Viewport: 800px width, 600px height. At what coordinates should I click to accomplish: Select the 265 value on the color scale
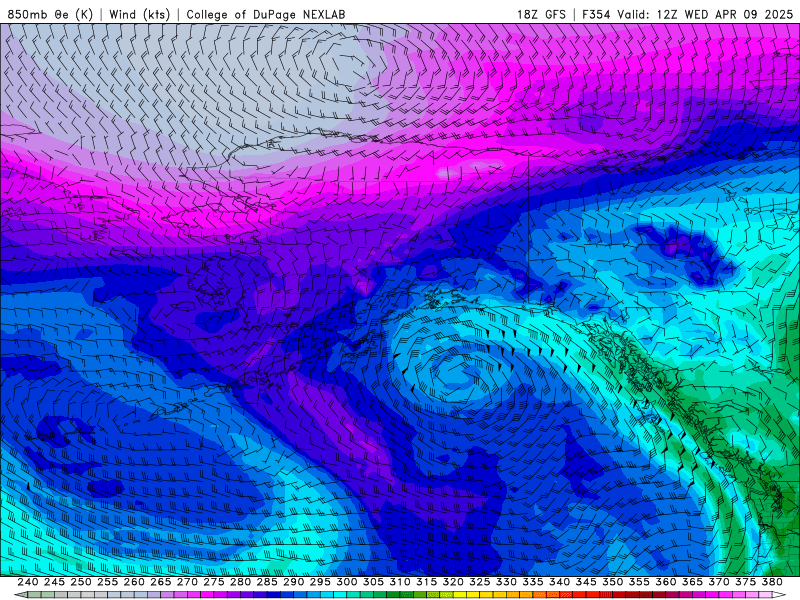click(160, 582)
